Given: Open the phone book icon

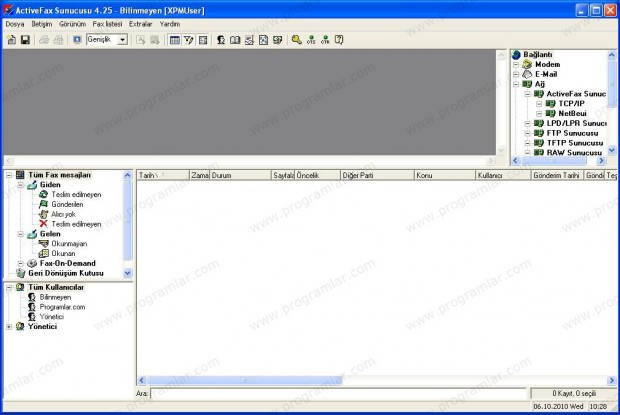Looking at the screenshot, I should (235, 40).
